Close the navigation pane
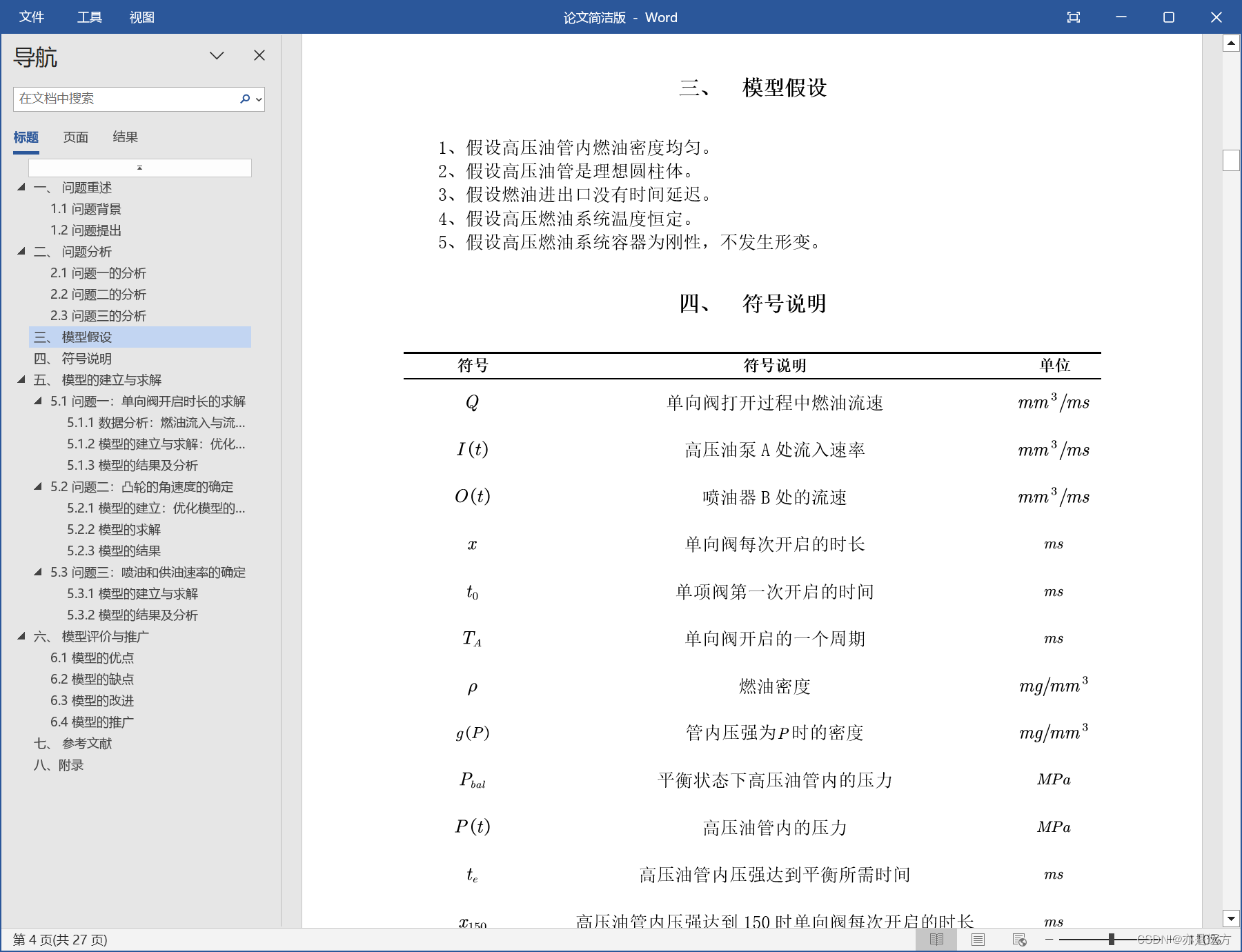This screenshot has width=1242, height=952. coord(259,55)
